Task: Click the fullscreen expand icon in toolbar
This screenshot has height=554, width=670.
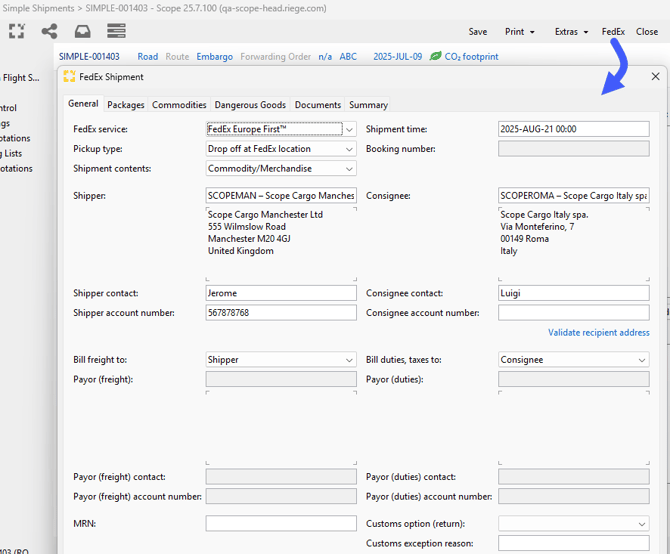Action: [17, 31]
